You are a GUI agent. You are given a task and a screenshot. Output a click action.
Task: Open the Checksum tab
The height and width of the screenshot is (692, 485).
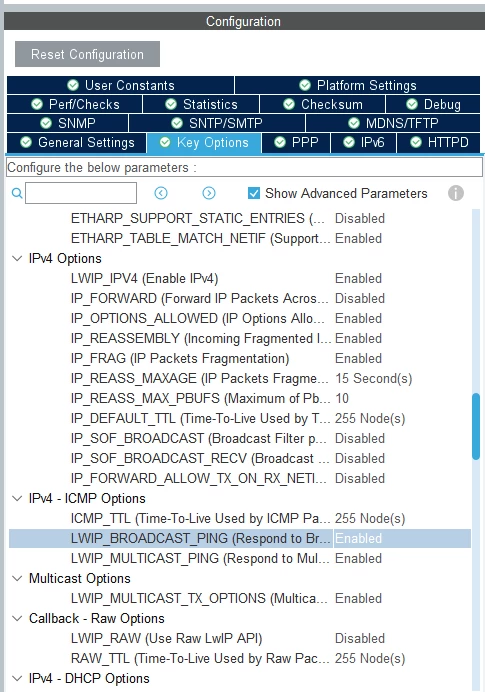point(323,104)
